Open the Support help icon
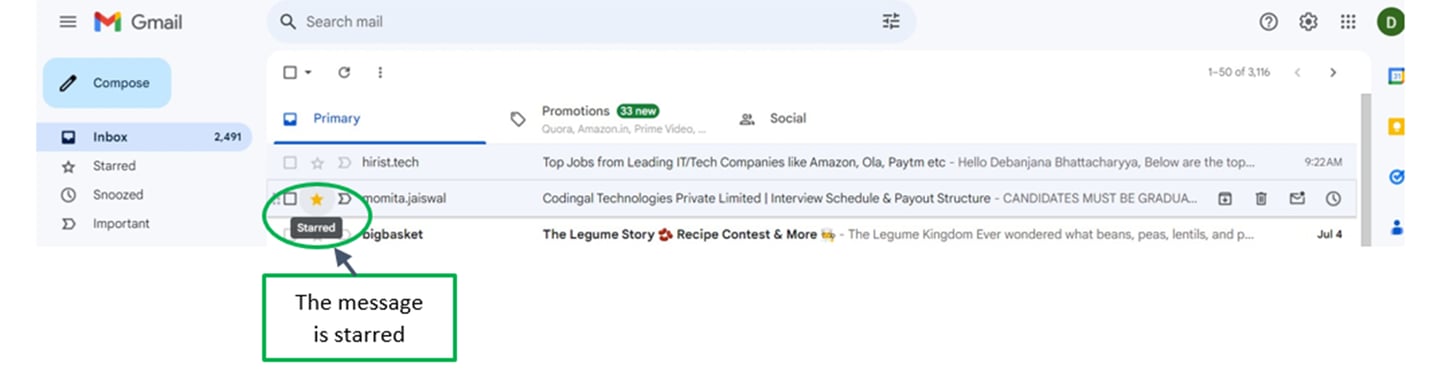This screenshot has width=1440, height=377. [1268, 22]
